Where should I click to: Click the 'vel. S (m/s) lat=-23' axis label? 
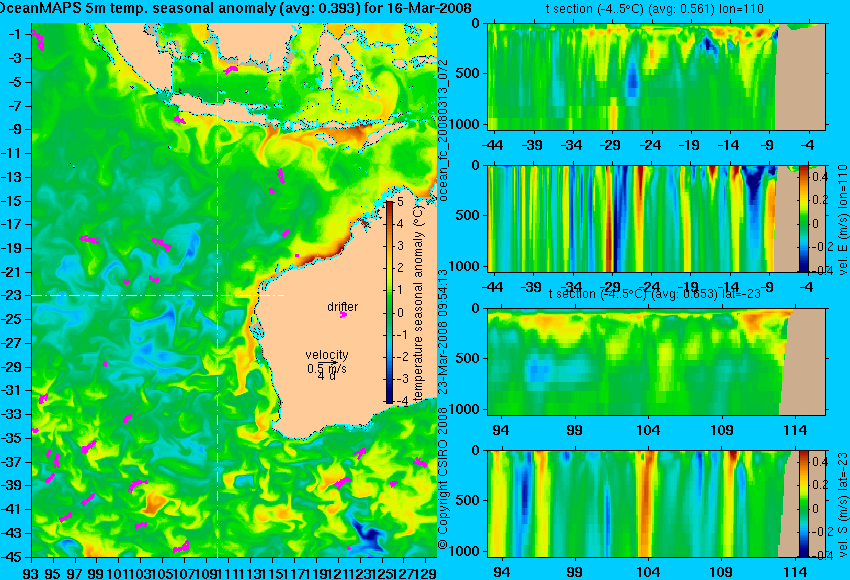click(842, 505)
